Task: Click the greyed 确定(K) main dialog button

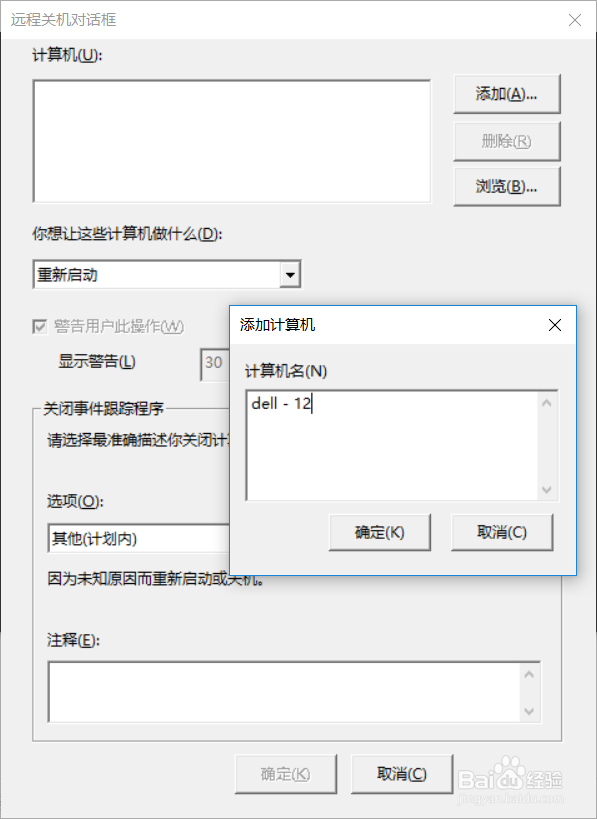Action: [x=286, y=774]
